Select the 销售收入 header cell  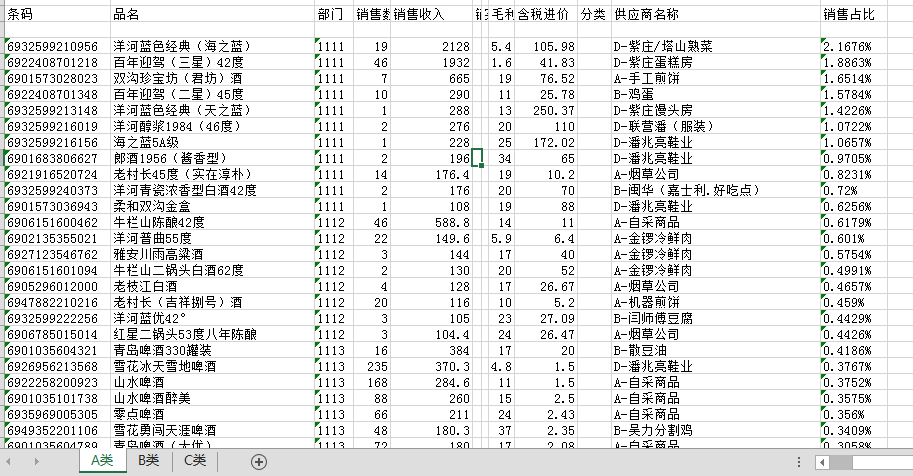431,14
